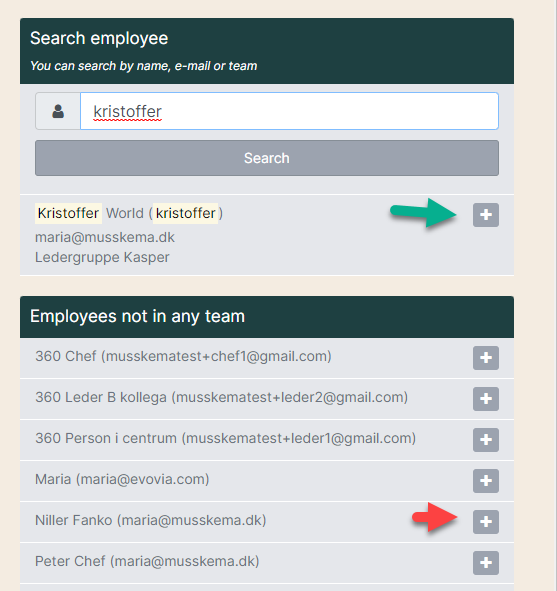Image resolution: width=557 pixels, height=591 pixels.
Task: Add 360 Leder B kollega via plus
Action: [486, 399]
